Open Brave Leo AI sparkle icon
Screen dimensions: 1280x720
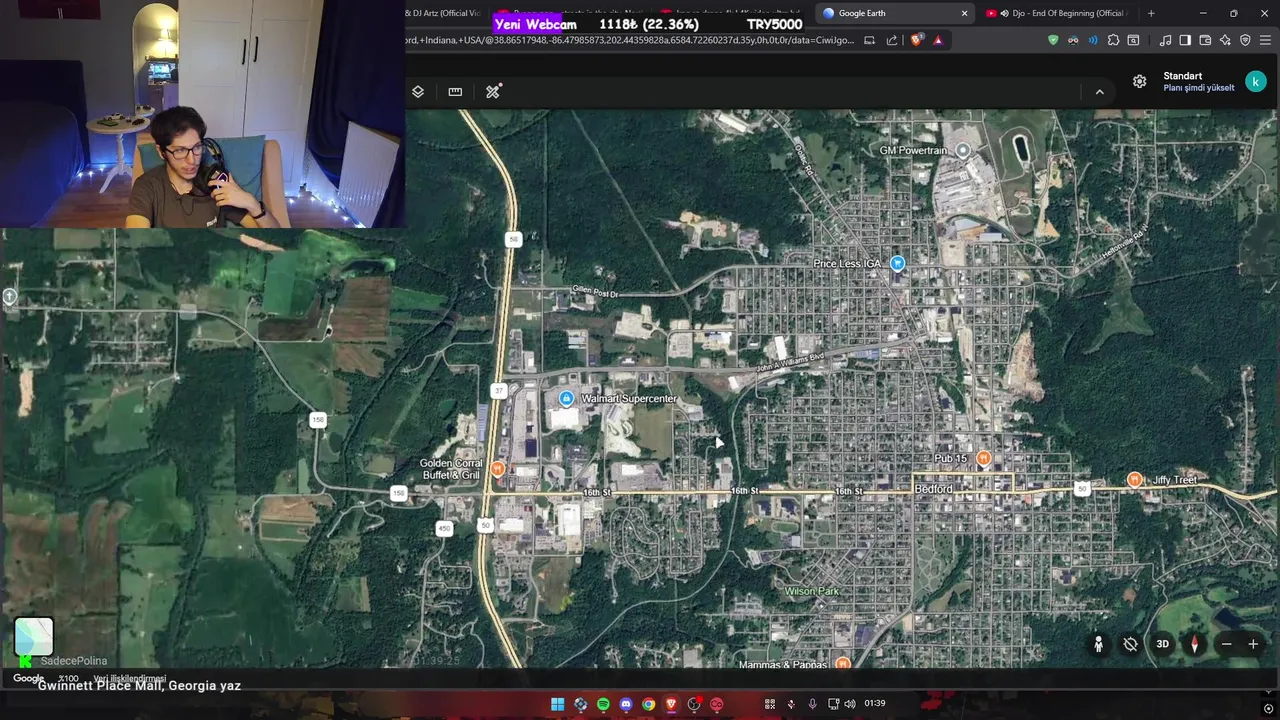tap(1225, 40)
